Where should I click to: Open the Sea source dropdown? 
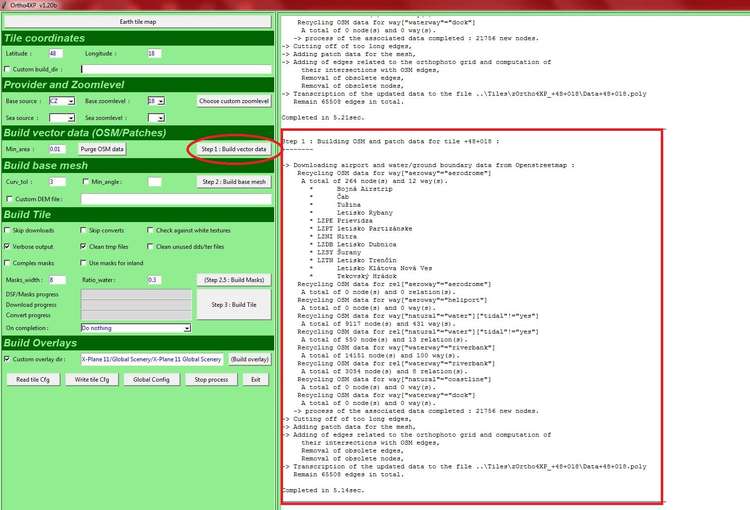pyautogui.click(x=71, y=118)
